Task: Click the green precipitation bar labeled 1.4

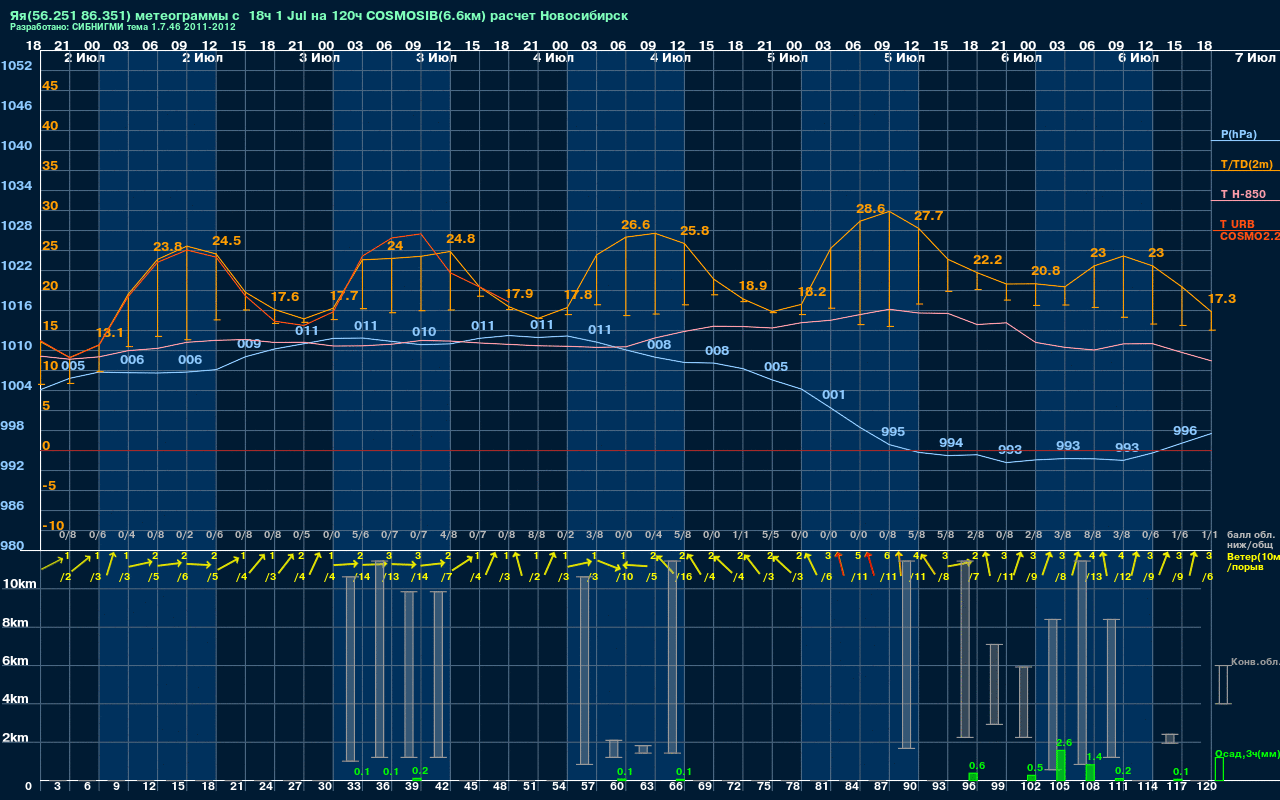Action: click(x=1090, y=772)
